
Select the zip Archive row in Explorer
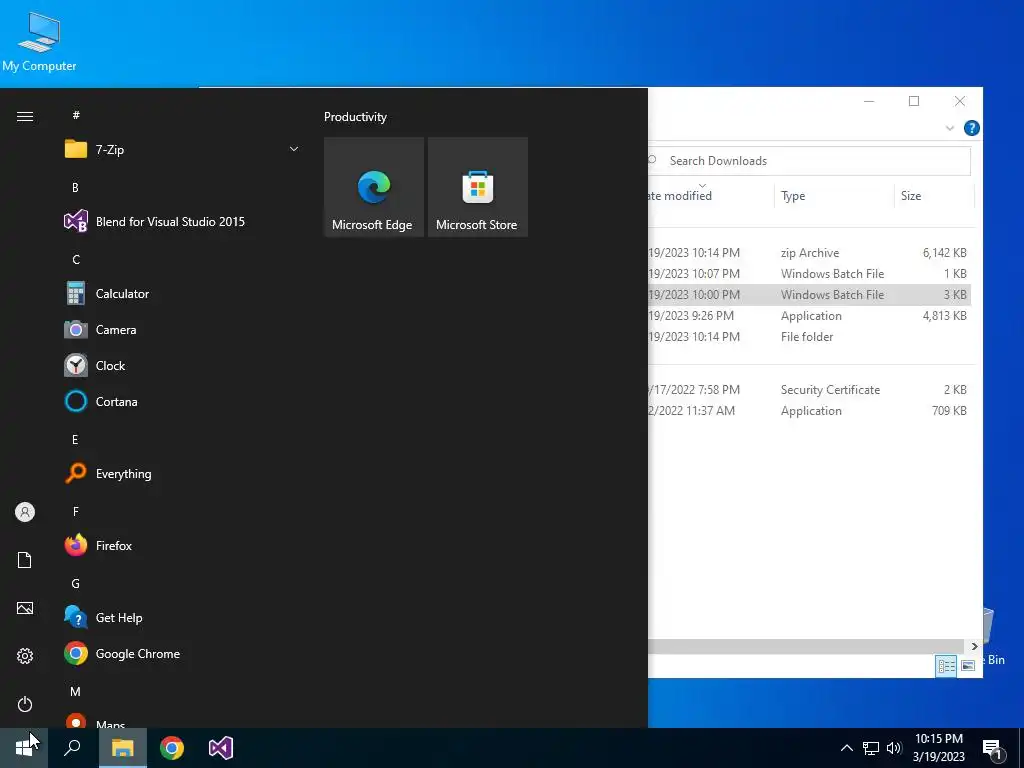[810, 253]
